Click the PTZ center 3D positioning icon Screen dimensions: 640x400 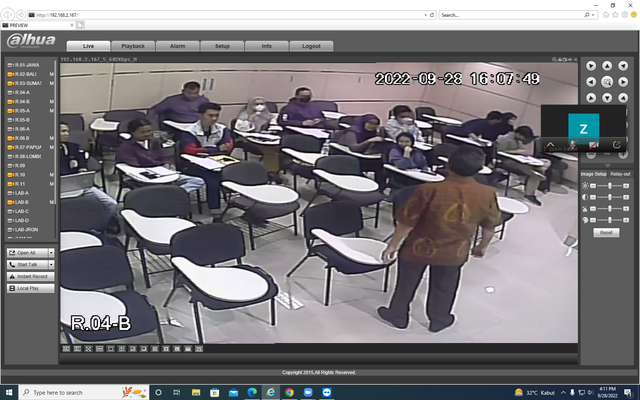(x=607, y=82)
